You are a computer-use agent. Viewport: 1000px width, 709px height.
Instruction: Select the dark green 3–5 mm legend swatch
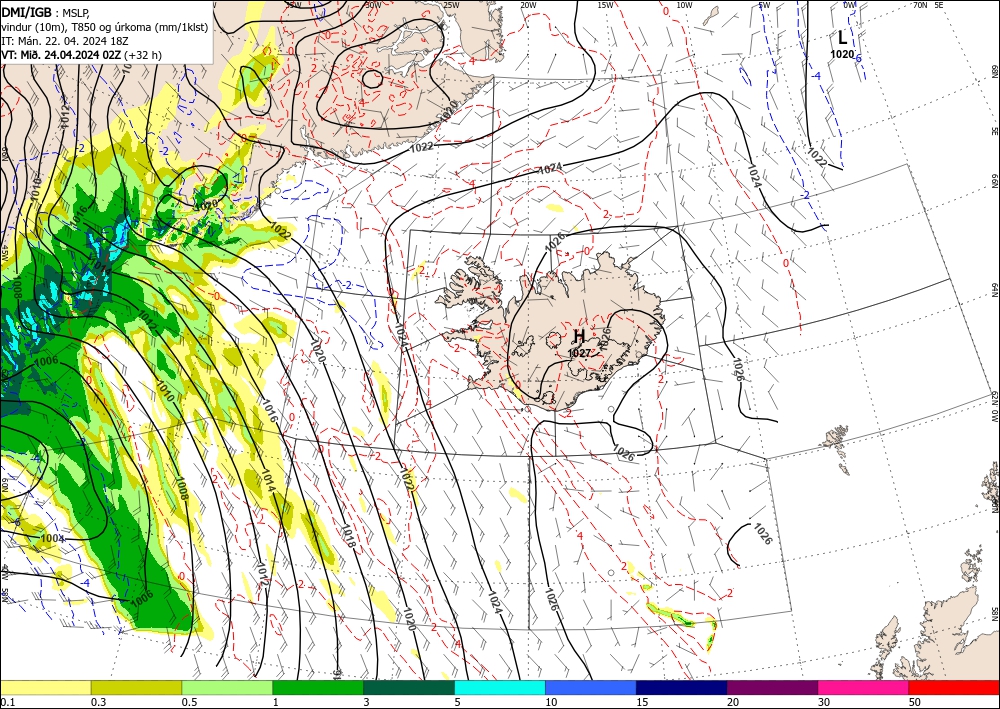click(x=409, y=687)
